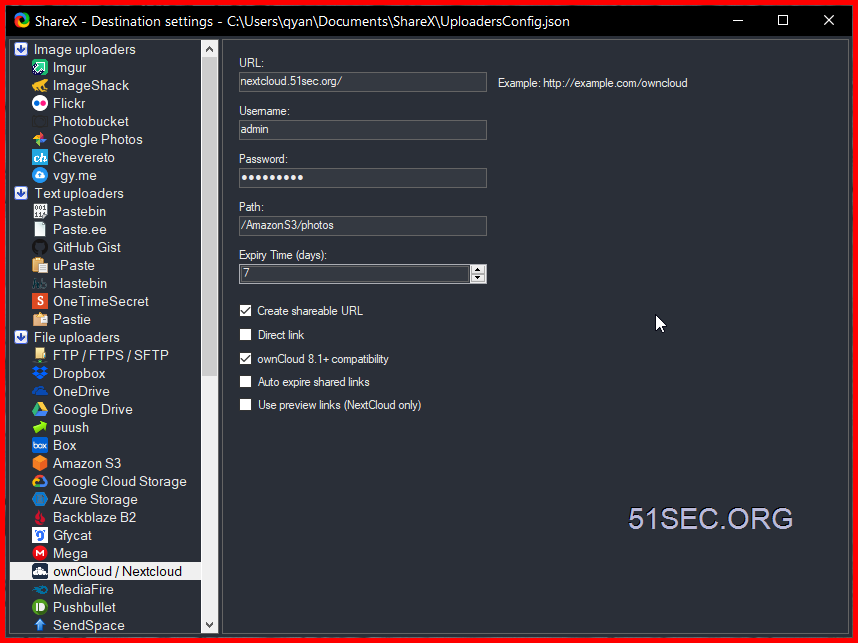Click sidebar scrollbar down arrow
Image resolution: width=858 pixels, height=643 pixels.
click(x=210, y=624)
